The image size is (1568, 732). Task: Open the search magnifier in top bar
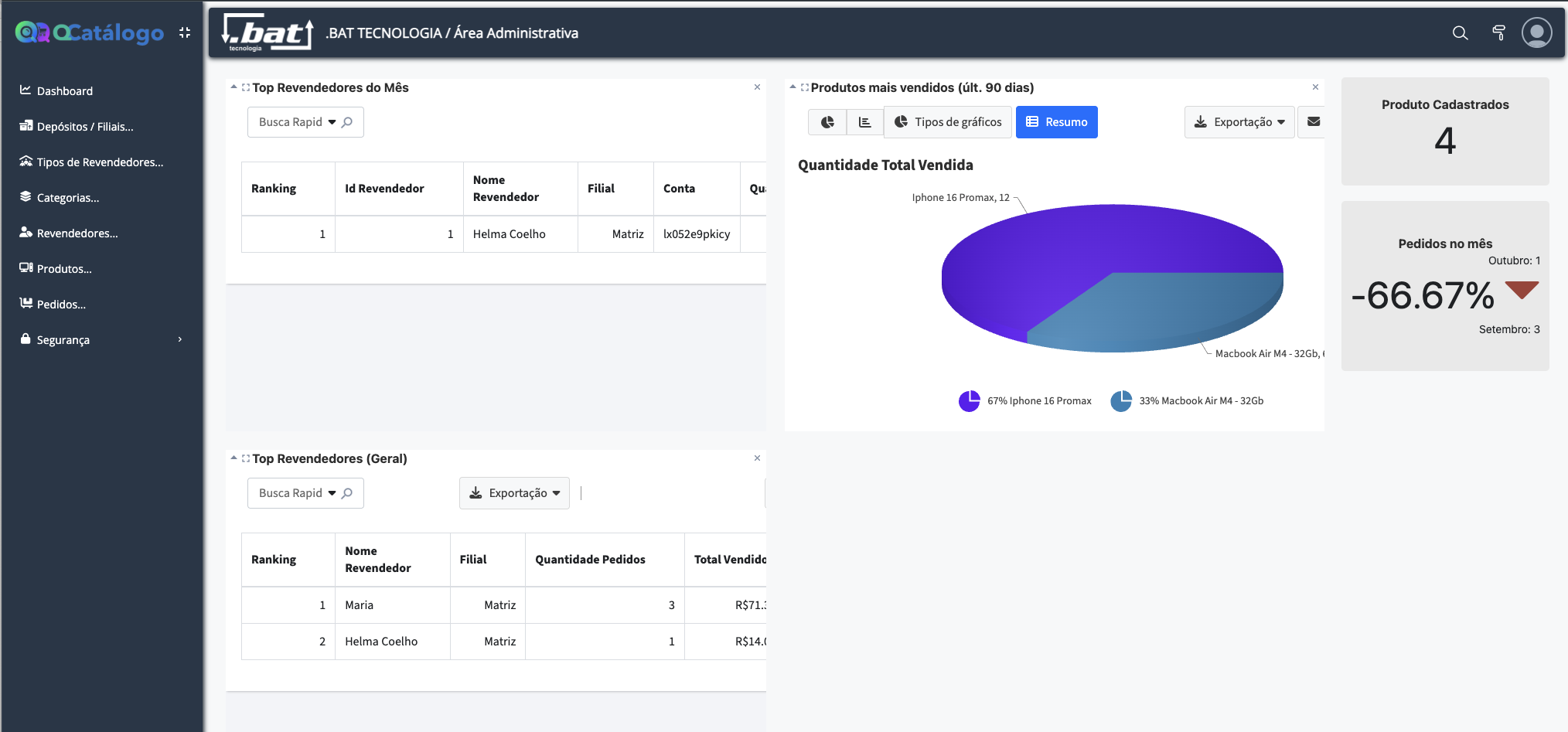point(1460,33)
